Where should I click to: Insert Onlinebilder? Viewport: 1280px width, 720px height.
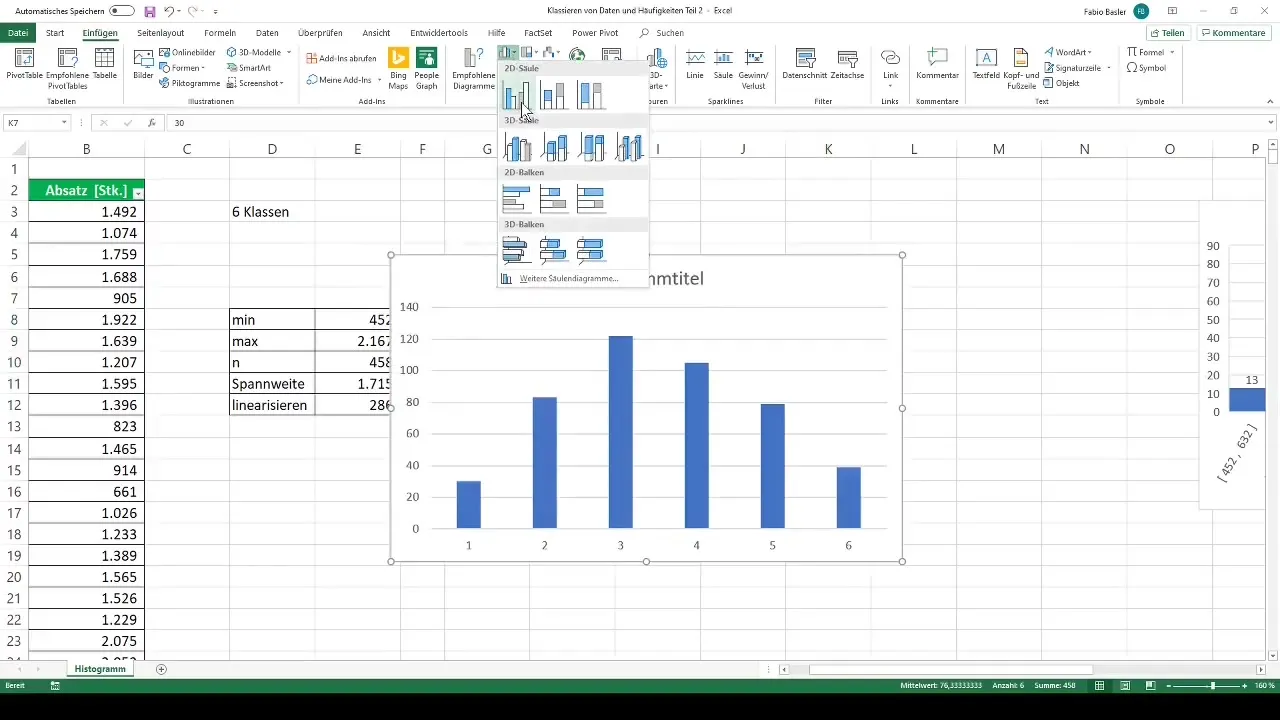tap(187, 52)
